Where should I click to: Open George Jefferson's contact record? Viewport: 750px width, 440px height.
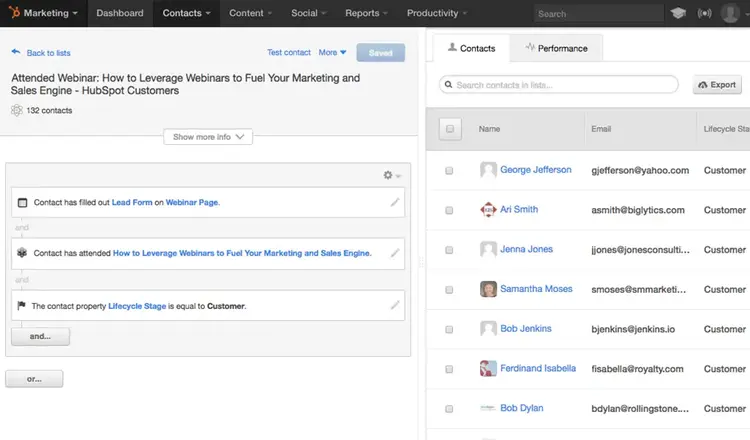[536, 170]
